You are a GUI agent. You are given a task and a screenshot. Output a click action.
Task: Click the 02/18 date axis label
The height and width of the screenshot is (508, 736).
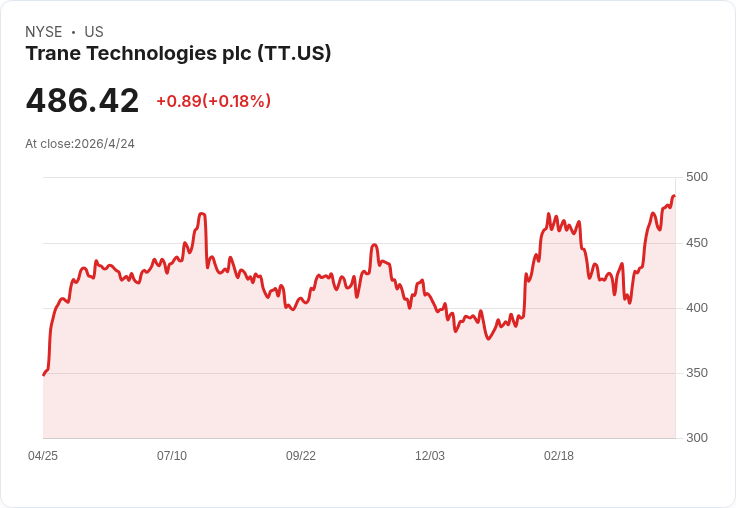point(559,455)
